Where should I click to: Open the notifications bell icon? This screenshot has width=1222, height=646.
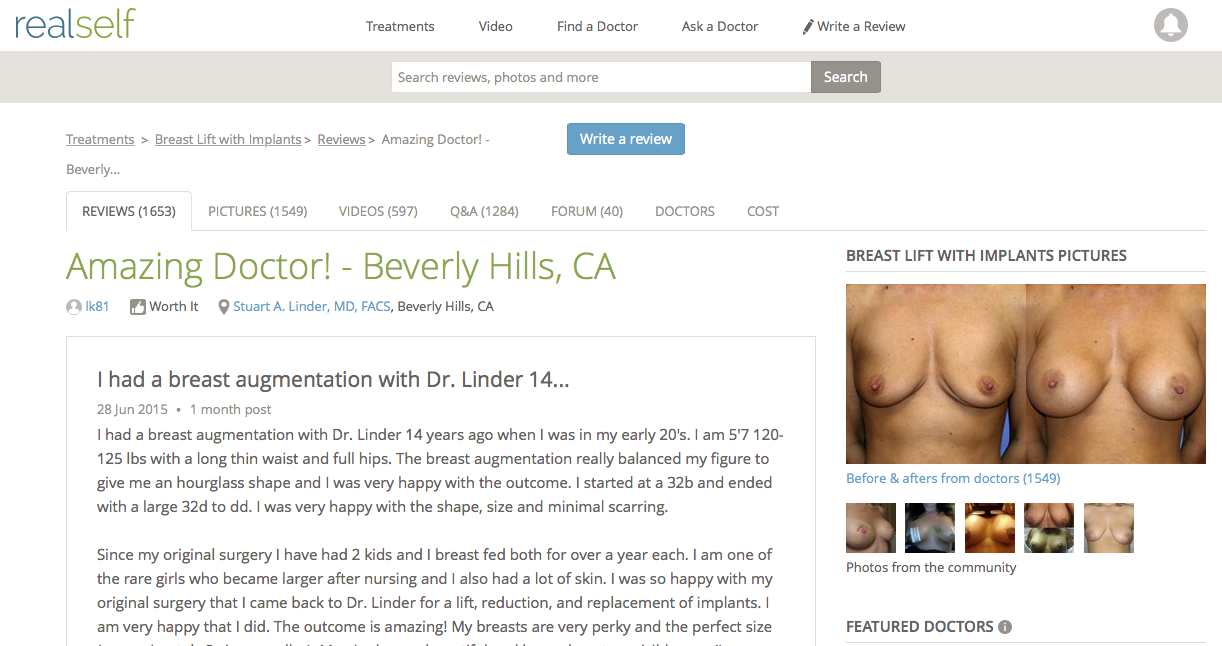tap(1171, 25)
